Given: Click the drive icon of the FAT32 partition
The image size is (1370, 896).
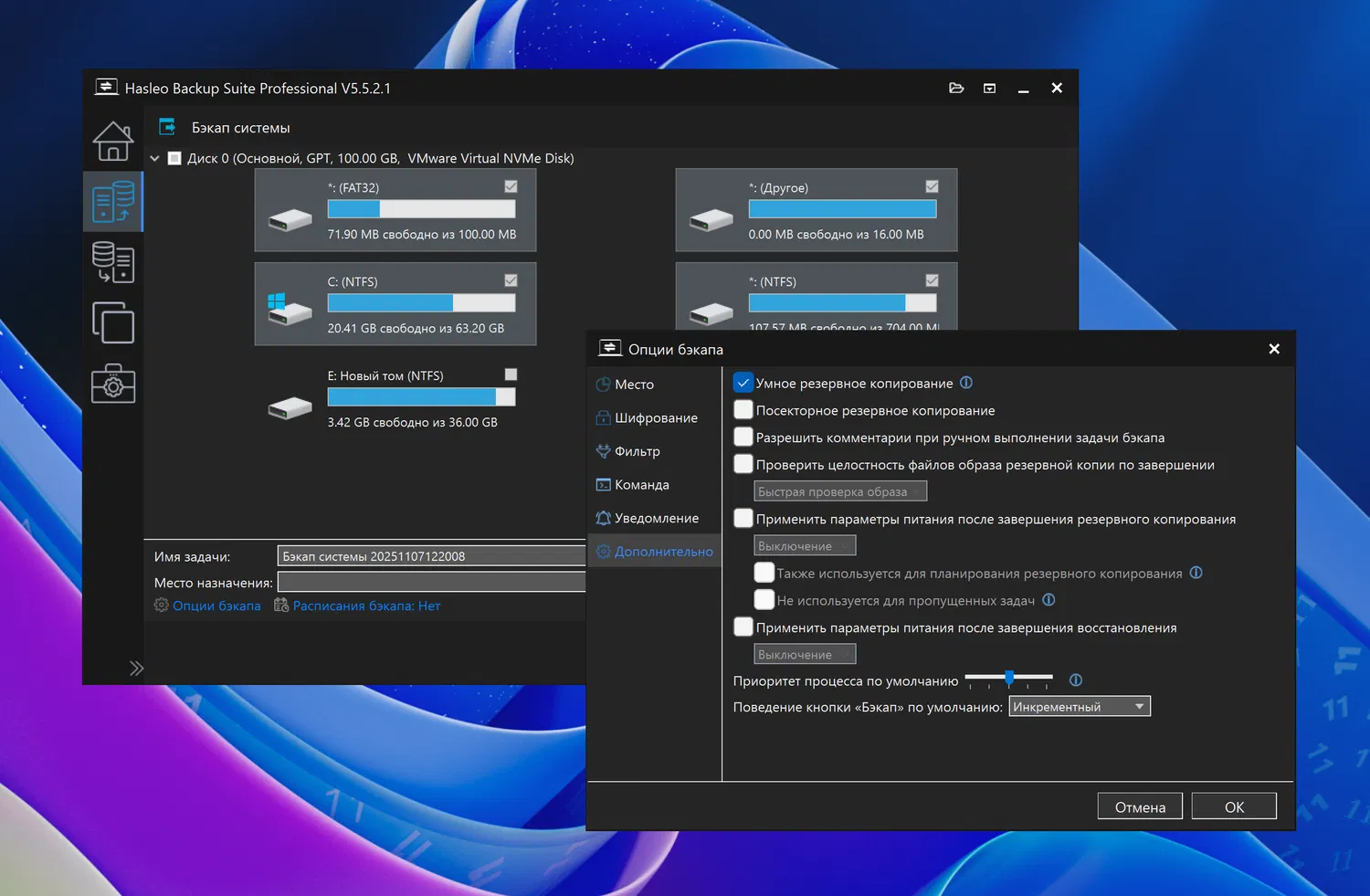Looking at the screenshot, I should point(290,219).
